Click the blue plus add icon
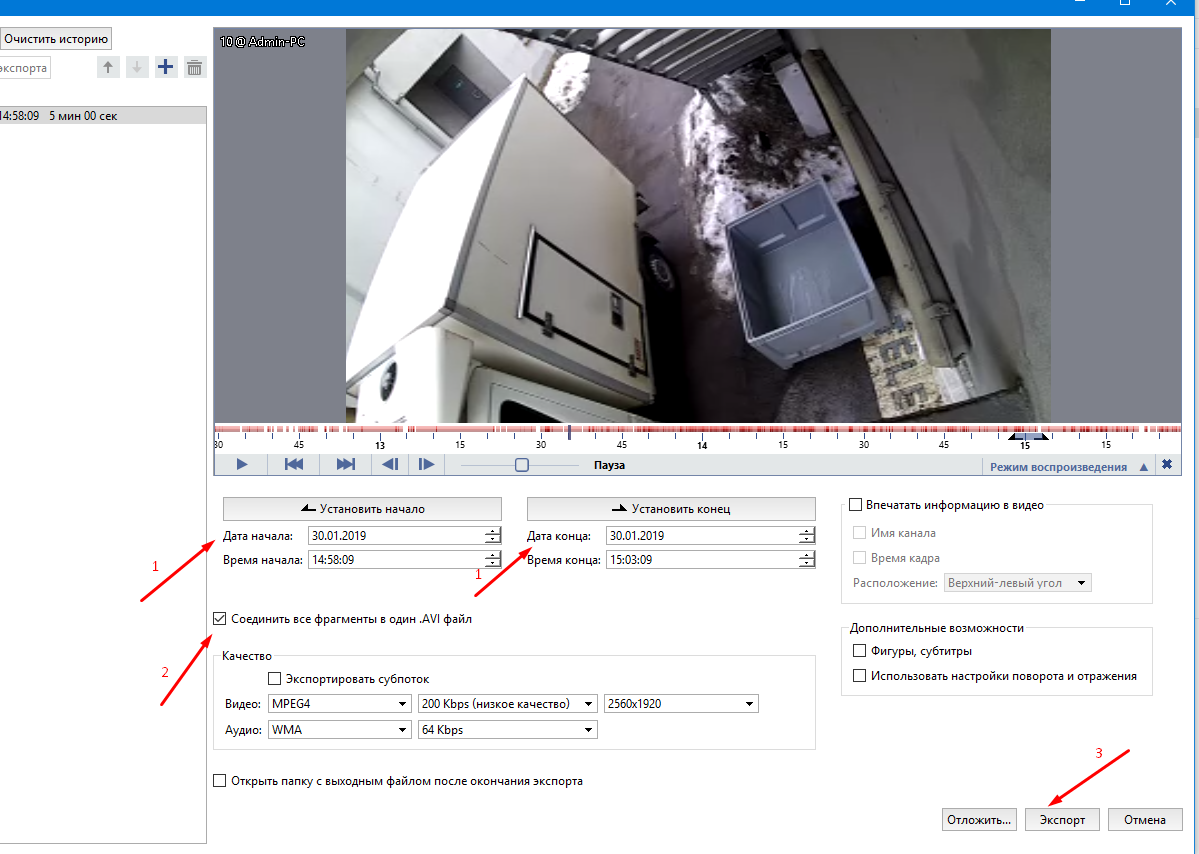The image size is (1199, 854). [x=166, y=68]
